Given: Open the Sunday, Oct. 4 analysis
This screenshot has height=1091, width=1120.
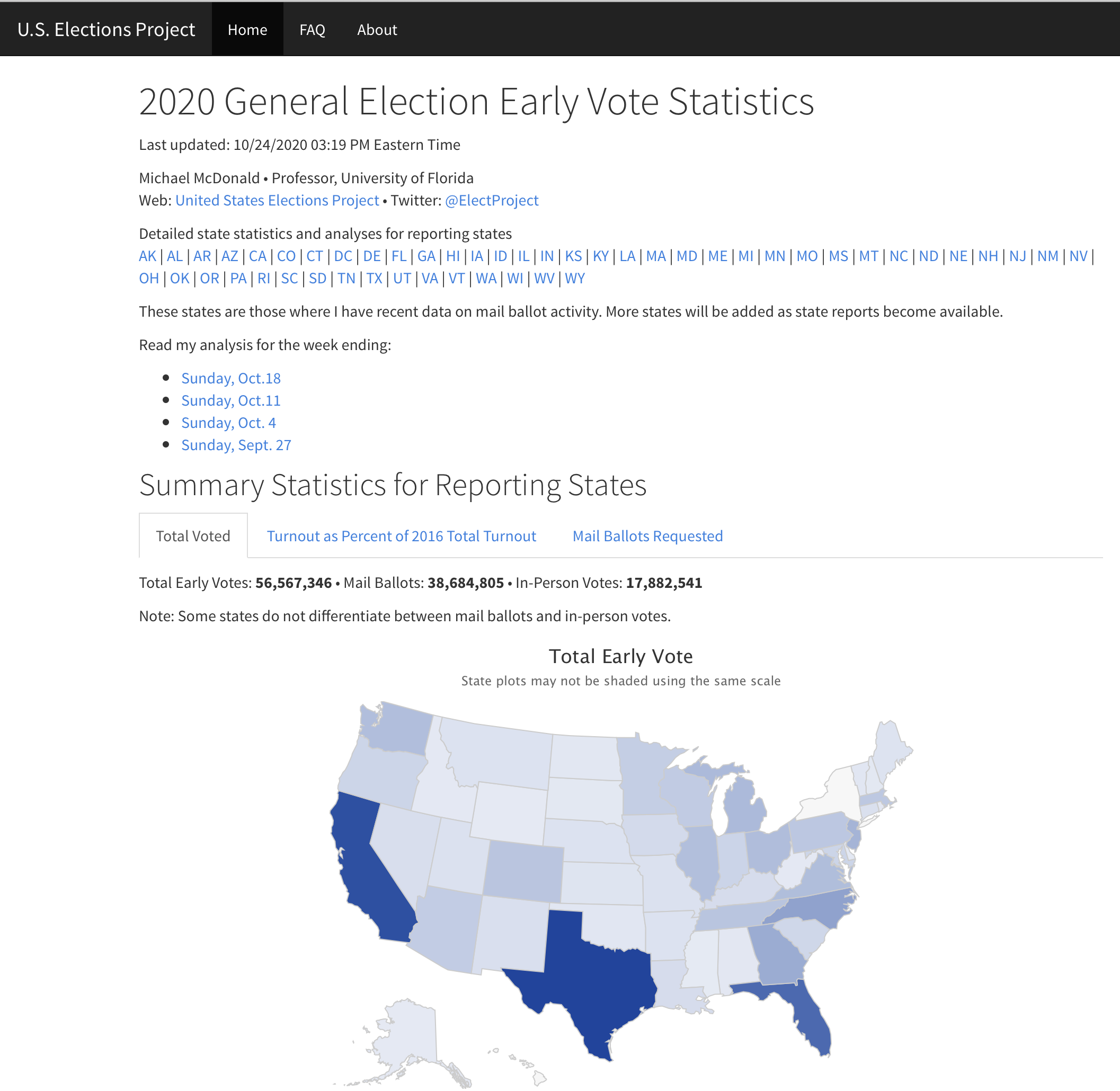Looking at the screenshot, I should pos(228,423).
